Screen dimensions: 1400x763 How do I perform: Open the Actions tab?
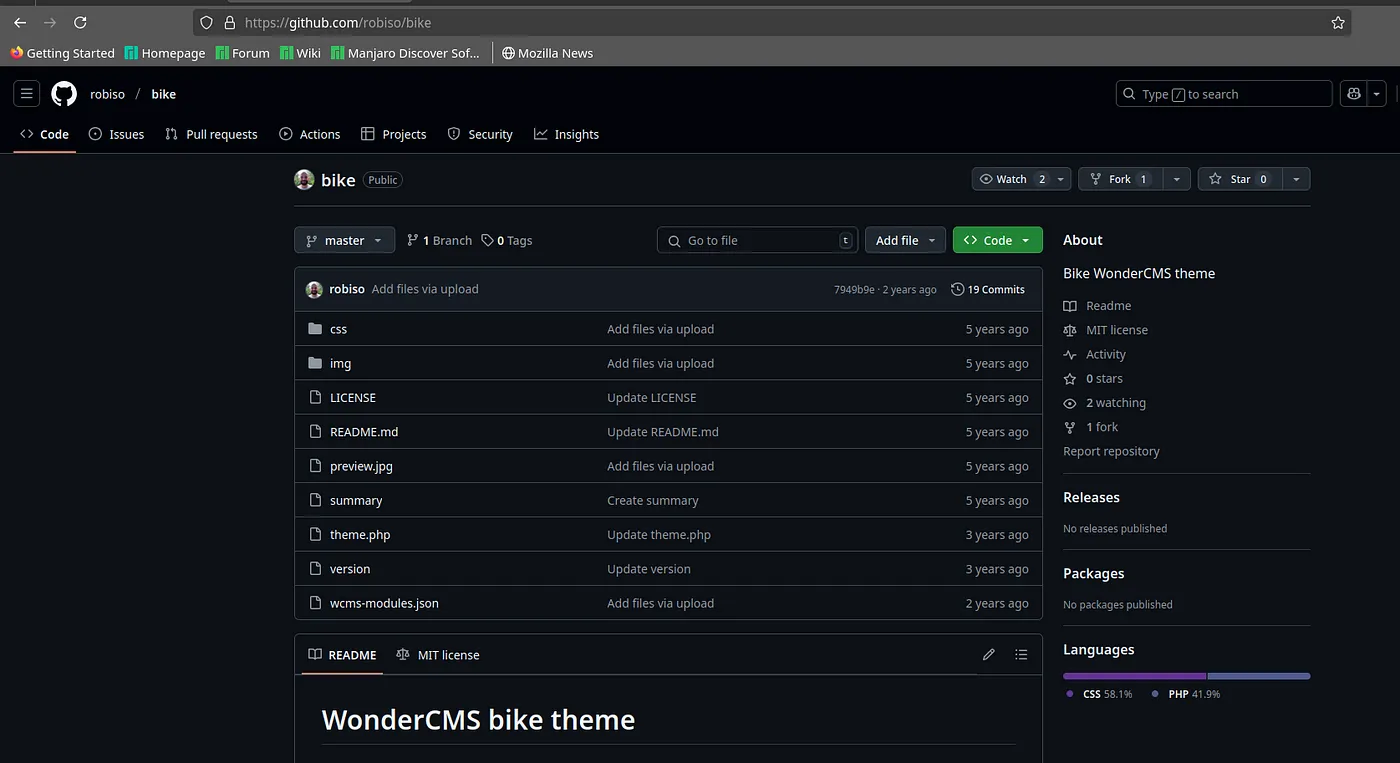point(310,134)
